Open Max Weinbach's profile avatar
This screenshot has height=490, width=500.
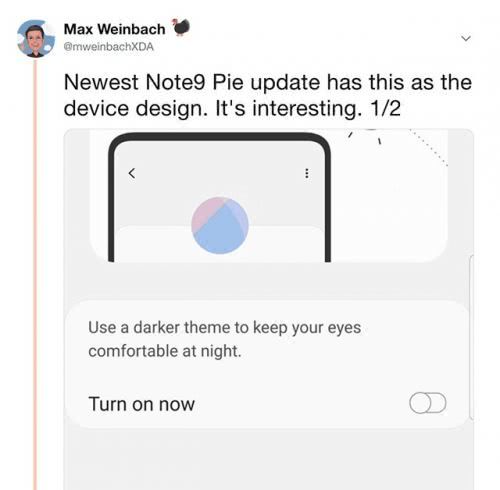36,39
